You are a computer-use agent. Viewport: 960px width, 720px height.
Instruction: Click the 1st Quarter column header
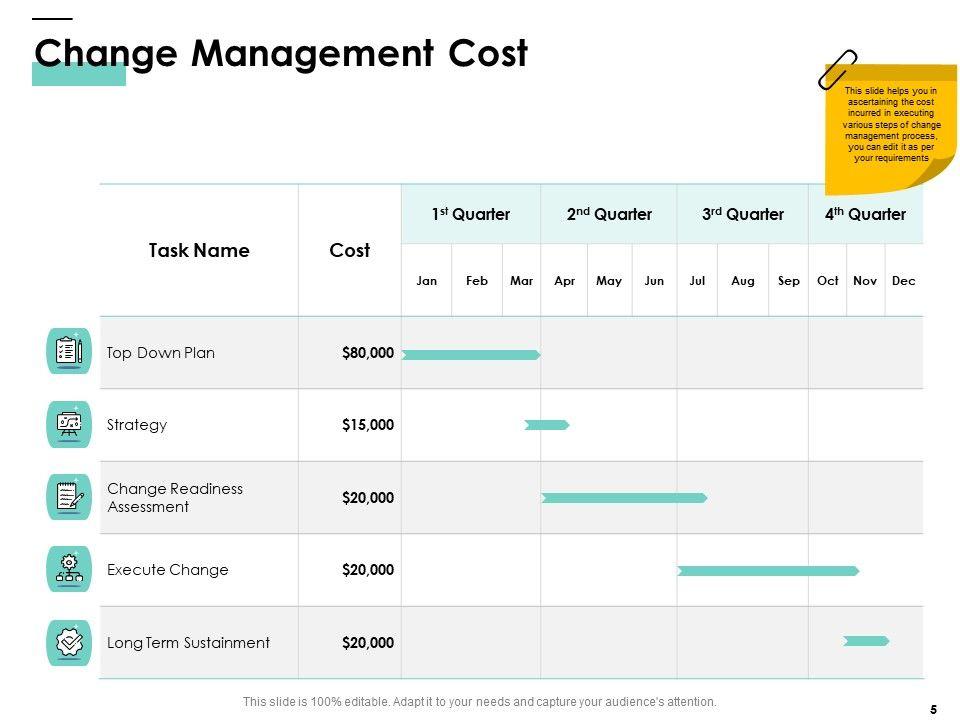[471, 214]
